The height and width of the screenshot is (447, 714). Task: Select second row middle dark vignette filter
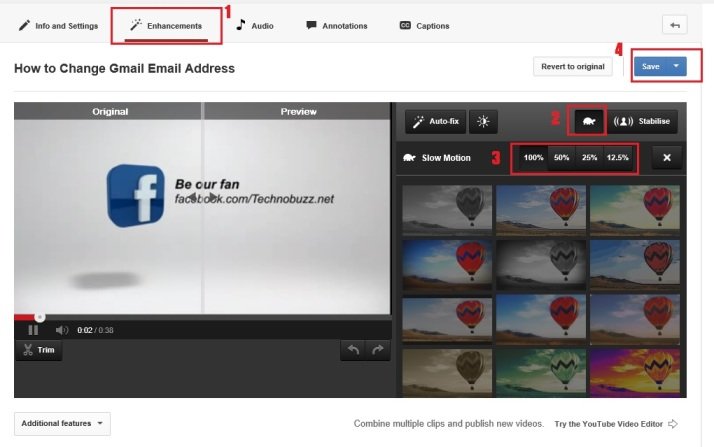click(x=541, y=264)
